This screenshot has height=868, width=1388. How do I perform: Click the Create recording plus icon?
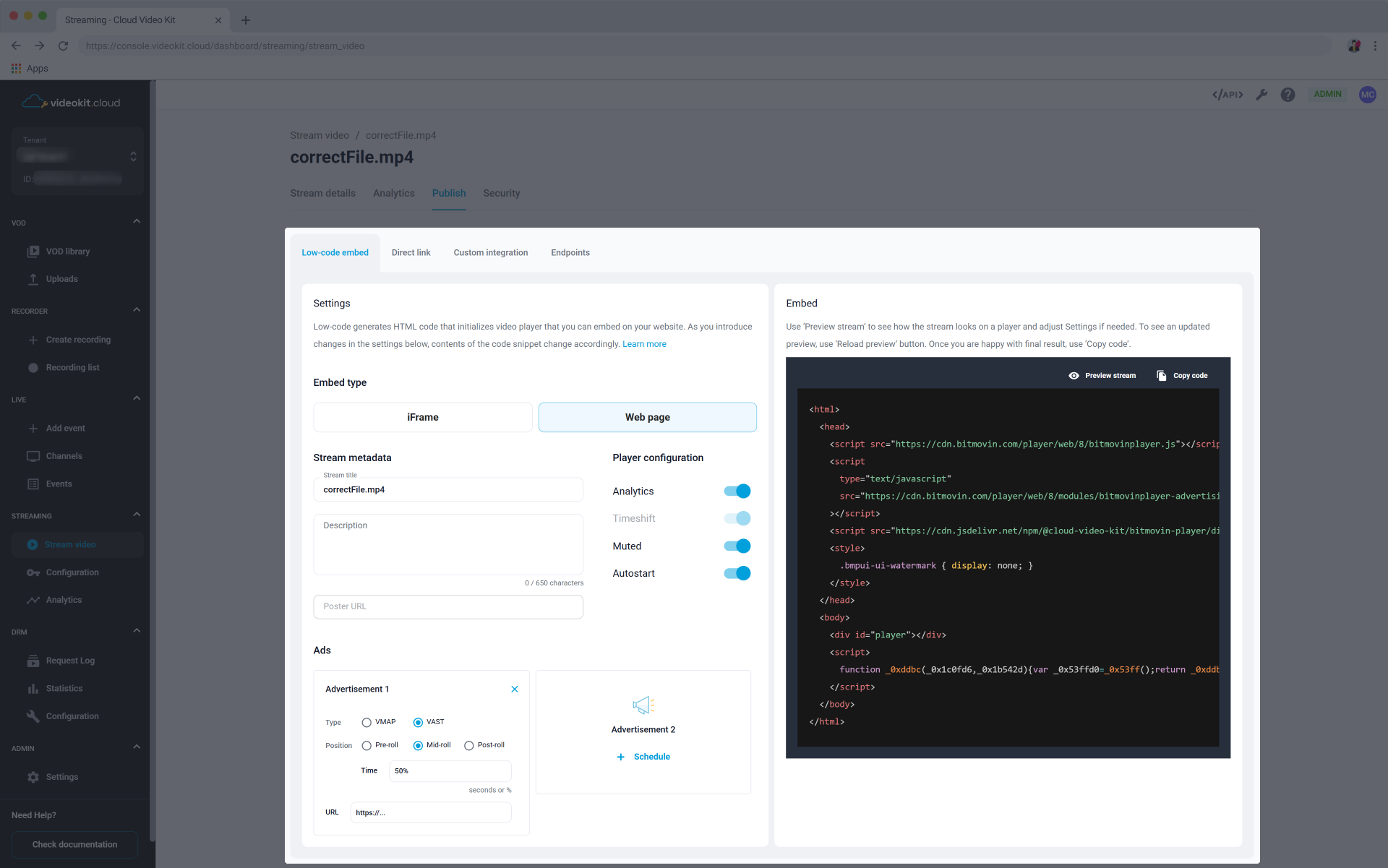[x=33, y=340]
